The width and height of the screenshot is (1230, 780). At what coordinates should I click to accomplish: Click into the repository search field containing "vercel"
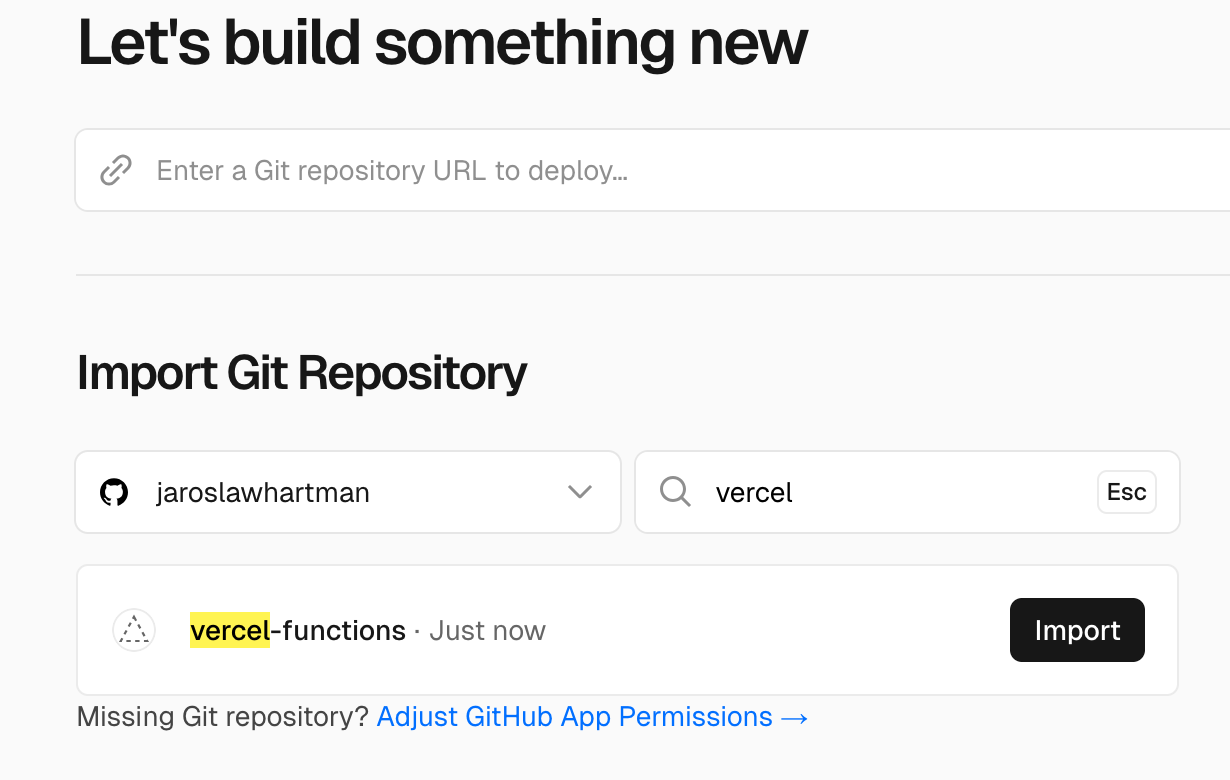click(900, 492)
